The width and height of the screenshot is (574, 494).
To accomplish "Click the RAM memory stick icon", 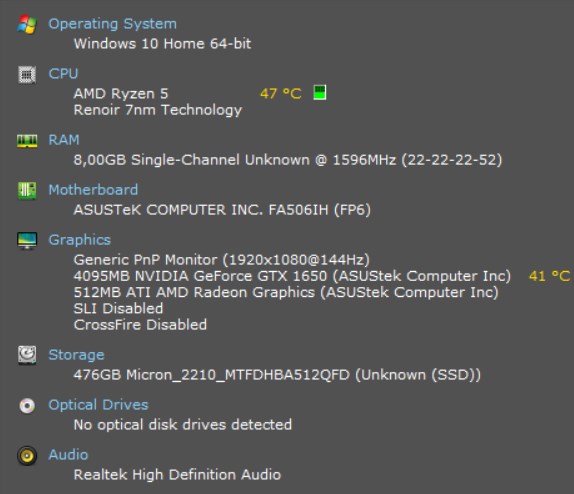I will [x=27, y=141].
